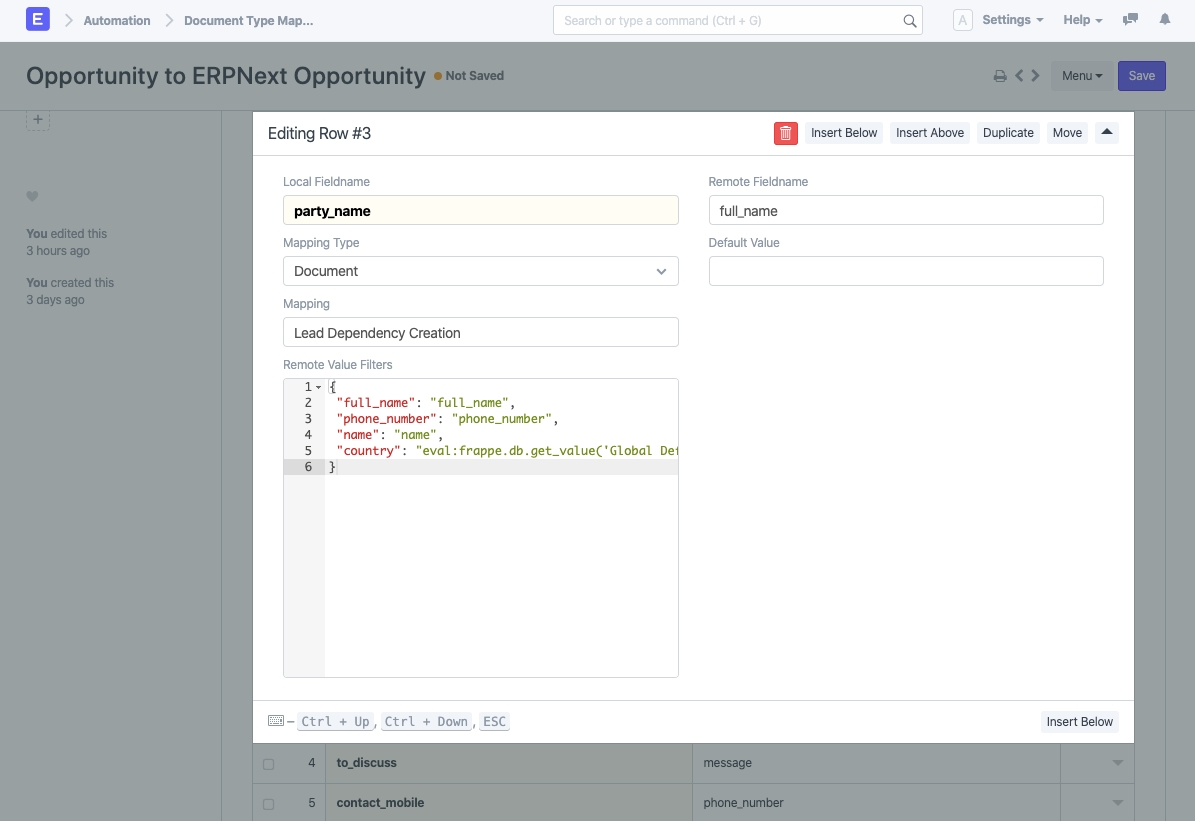
Task: Open the Menu dropdown button
Action: pos(1081,76)
